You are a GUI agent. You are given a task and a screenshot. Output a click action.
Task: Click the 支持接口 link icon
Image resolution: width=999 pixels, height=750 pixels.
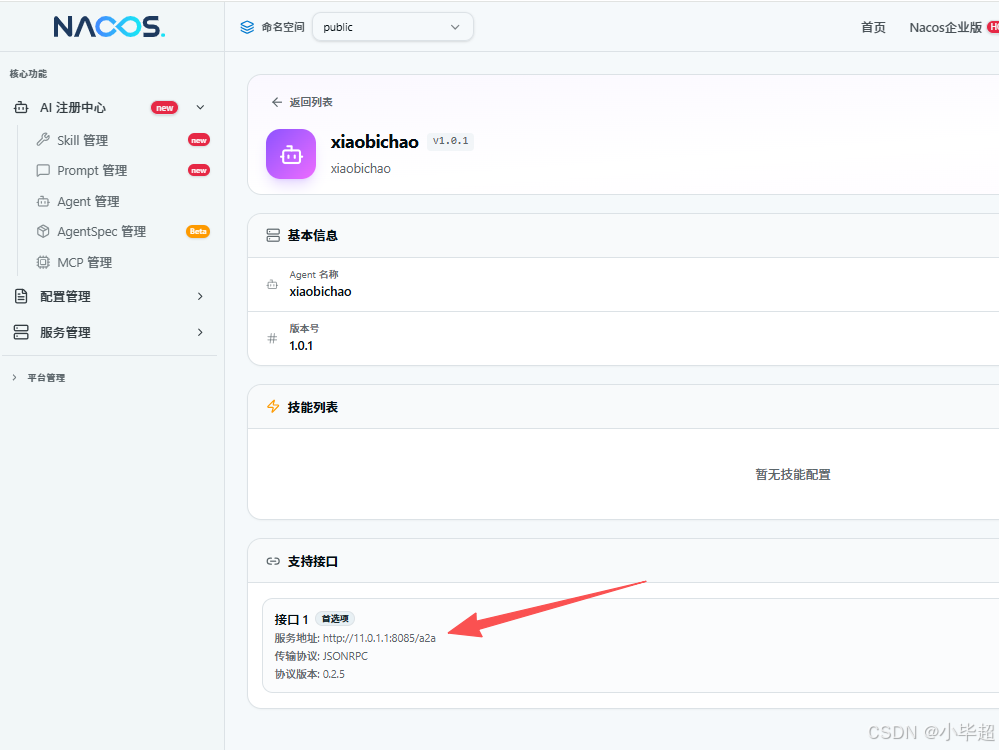273,561
